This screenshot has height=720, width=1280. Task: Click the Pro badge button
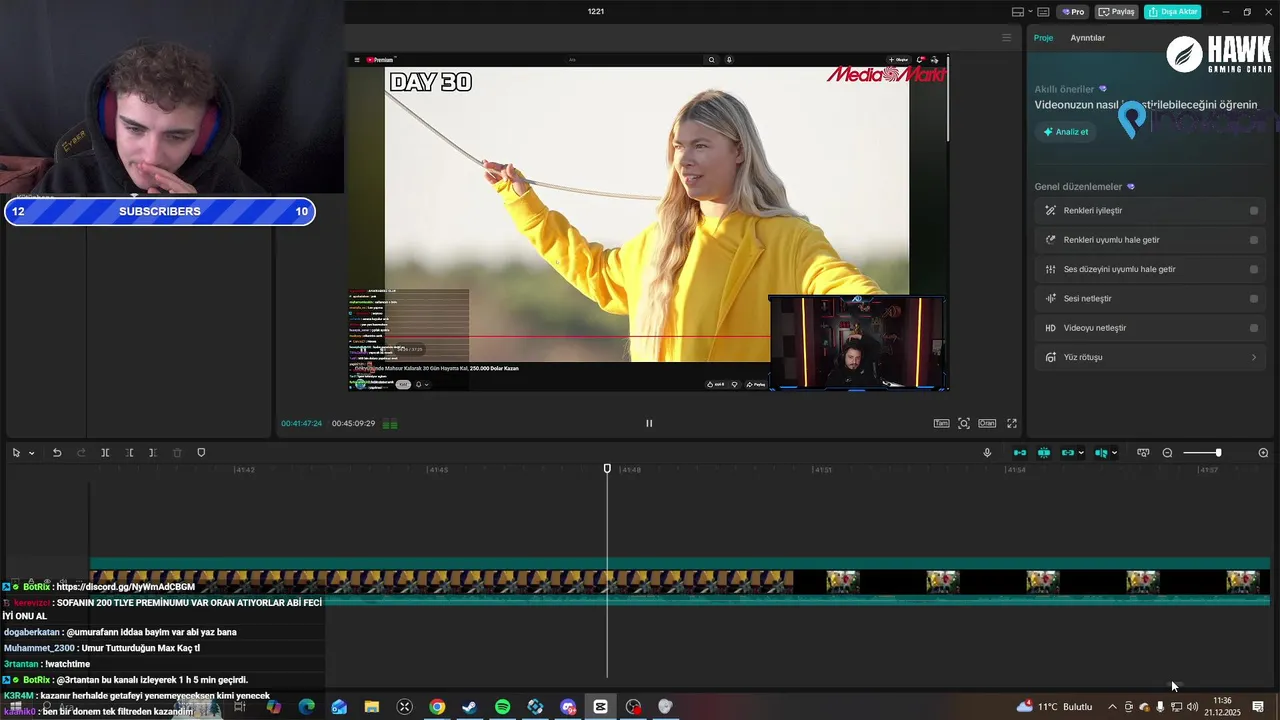click(x=1073, y=12)
